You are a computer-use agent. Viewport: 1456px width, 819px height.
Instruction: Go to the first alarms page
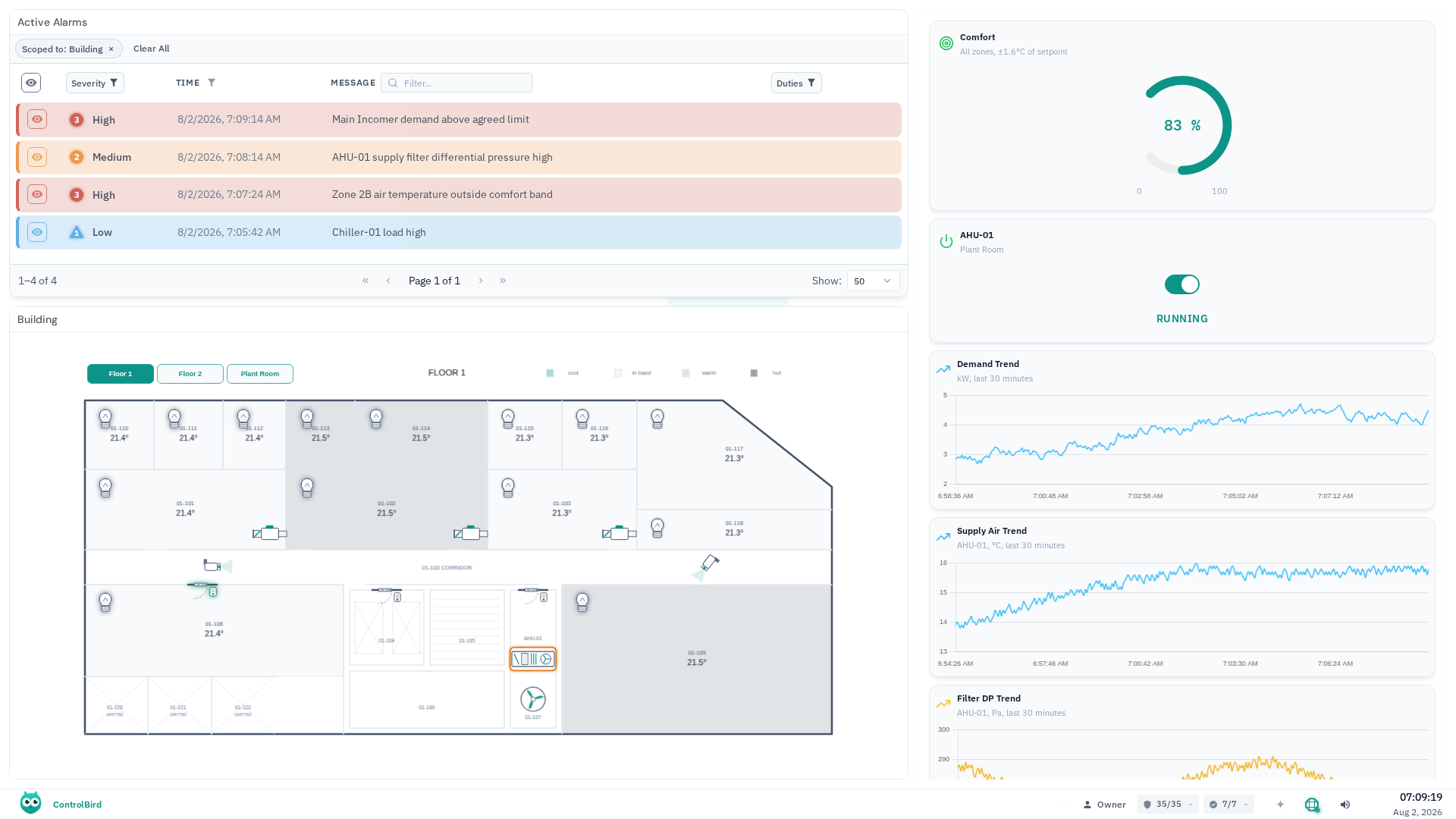click(x=366, y=281)
